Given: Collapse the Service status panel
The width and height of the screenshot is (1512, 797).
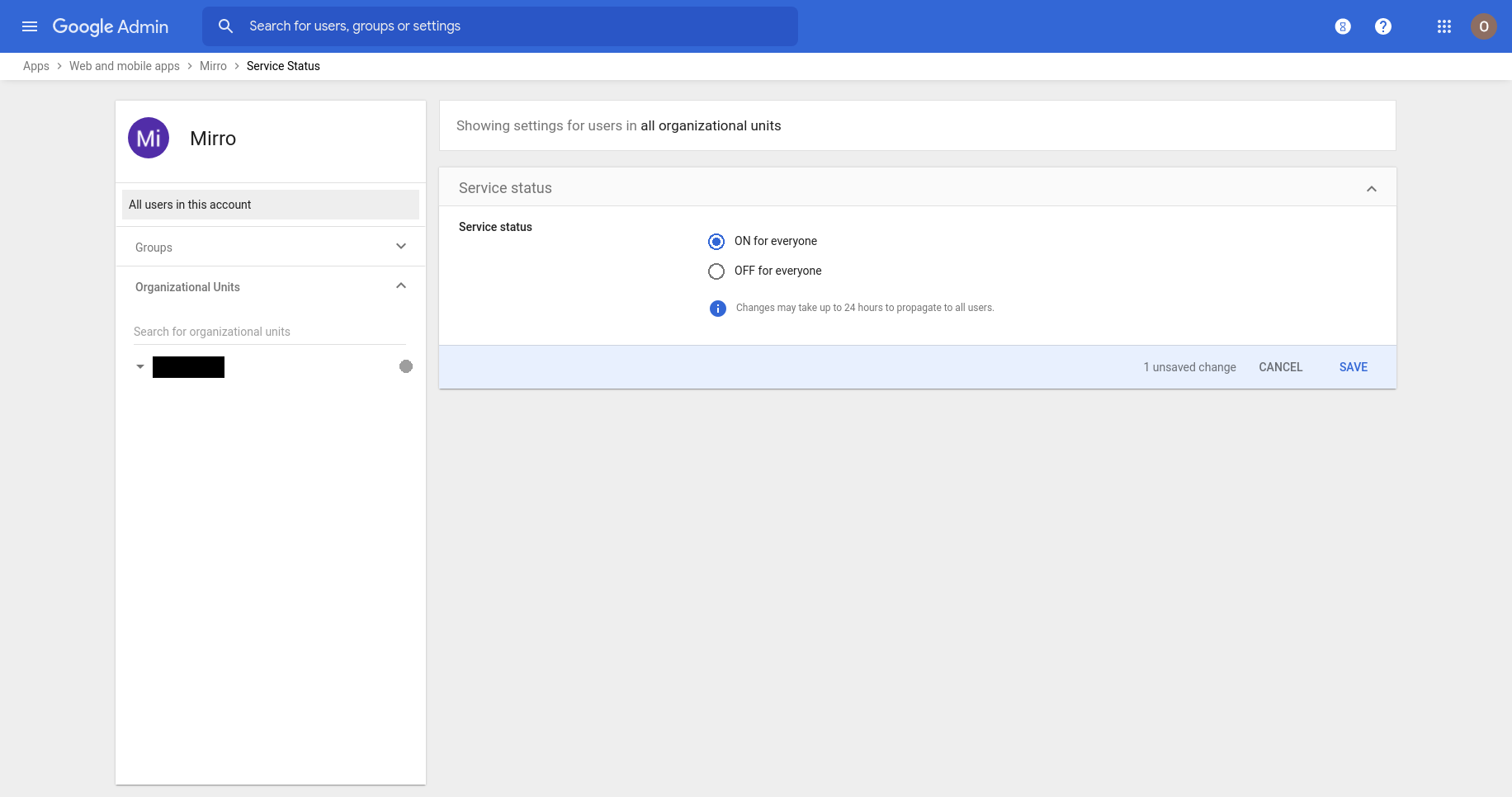Looking at the screenshot, I should (x=1372, y=189).
